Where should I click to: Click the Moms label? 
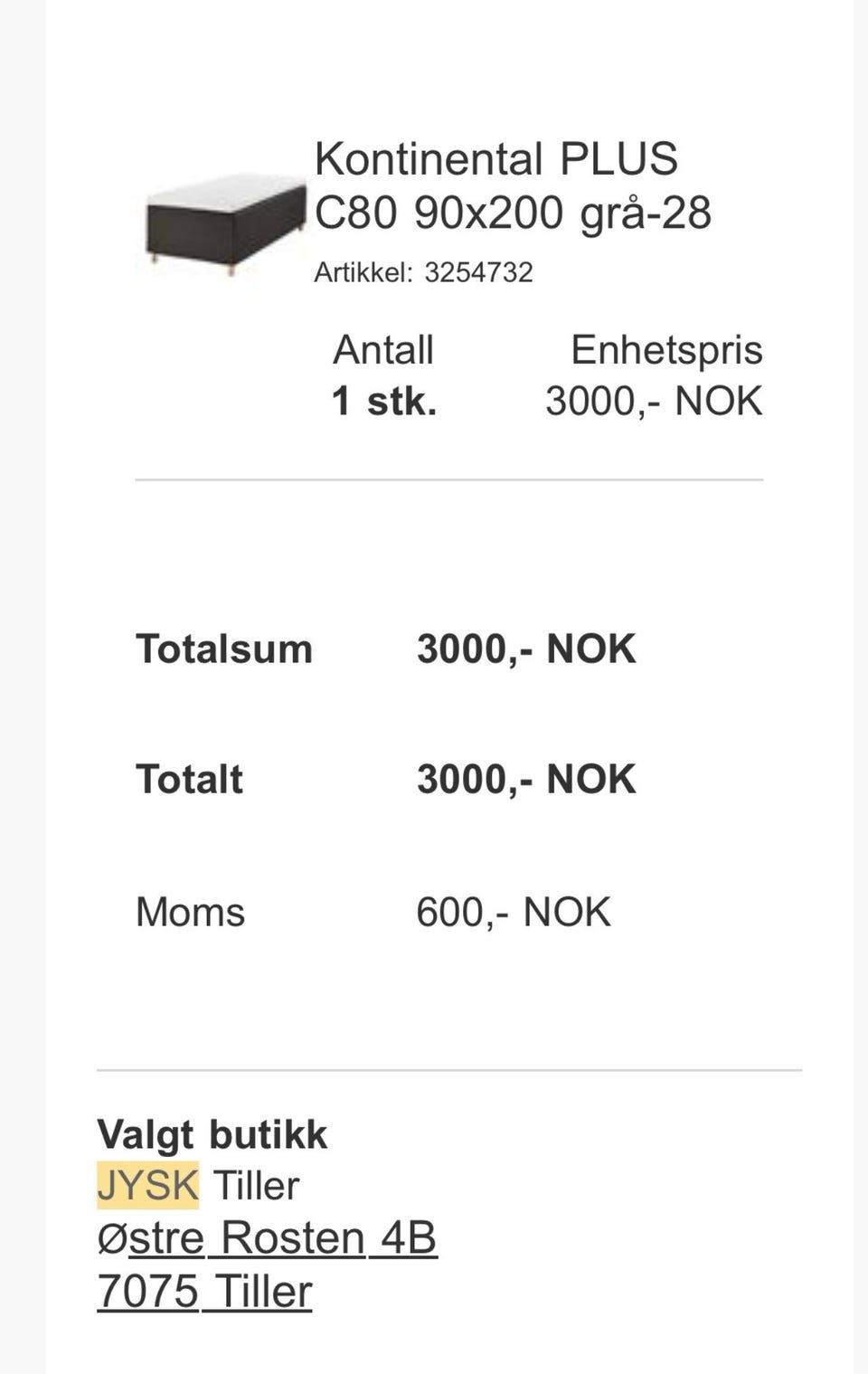pos(190,912)
